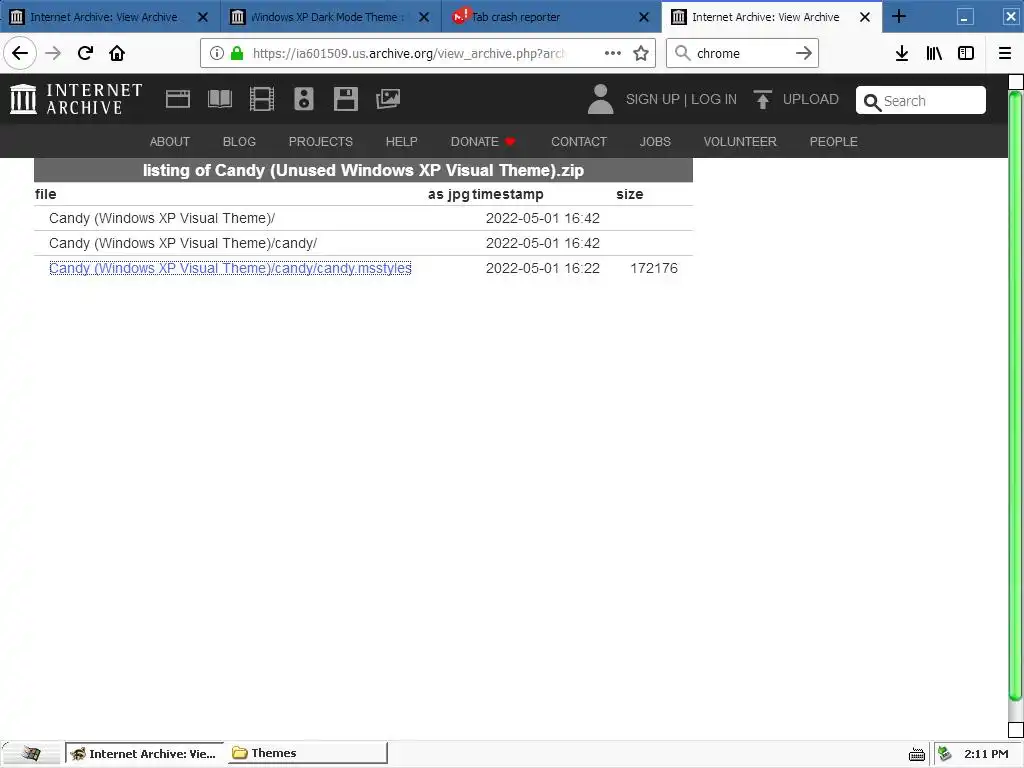Click the user avatar icon

click(600, 99)
